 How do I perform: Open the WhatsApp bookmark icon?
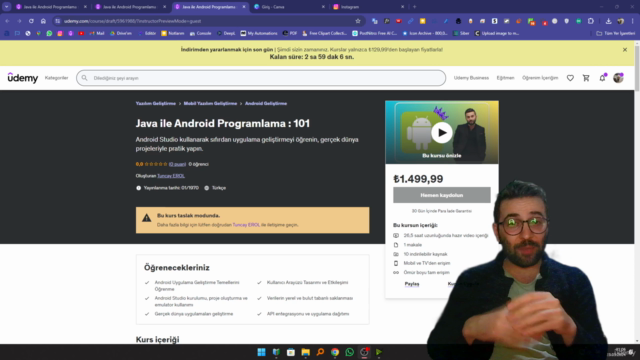49,33
